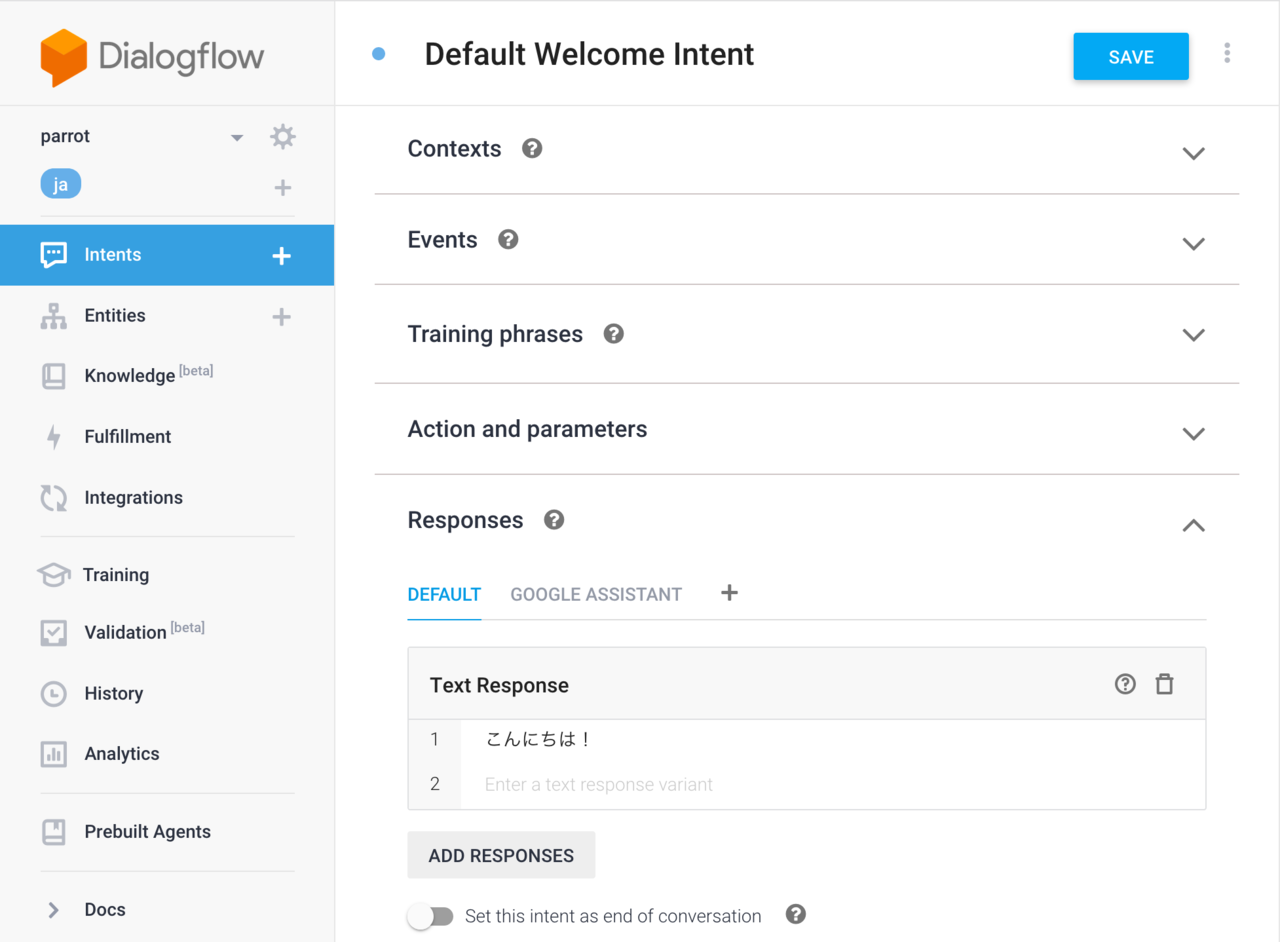Click the Training graduation cap icon
1280x942 pixels.
(x=54, y=575)
